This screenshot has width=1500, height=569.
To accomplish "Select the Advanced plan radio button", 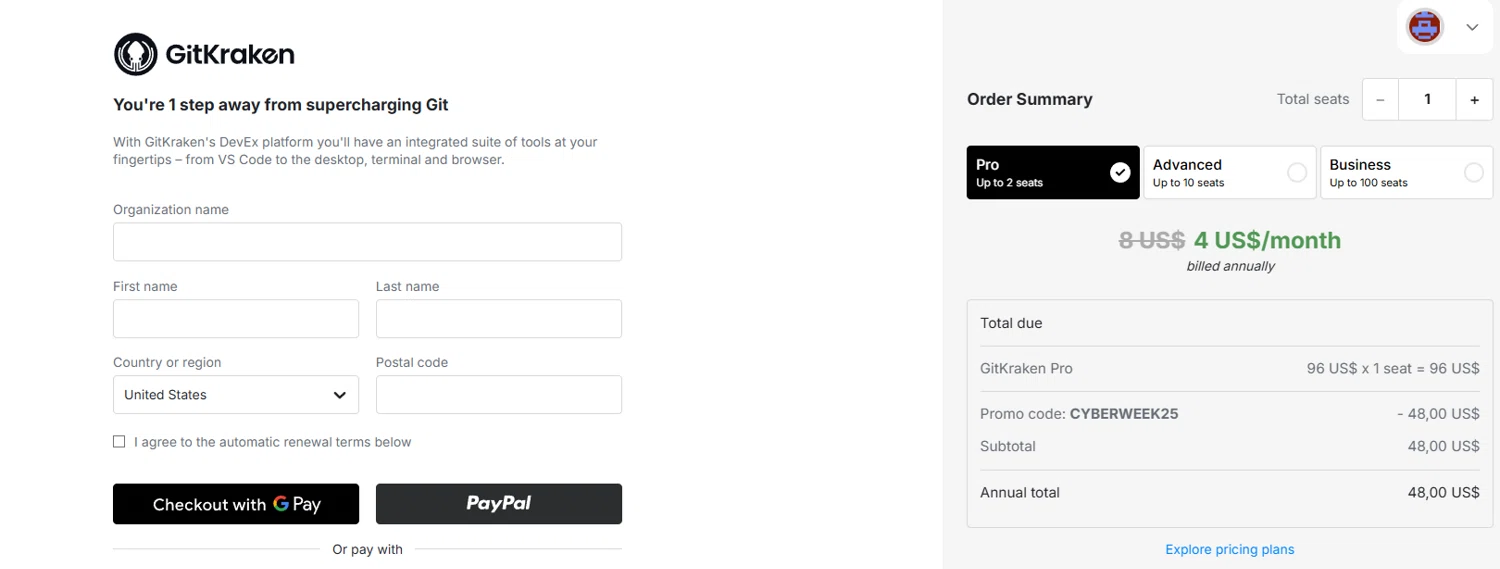I will (1297, 173).
